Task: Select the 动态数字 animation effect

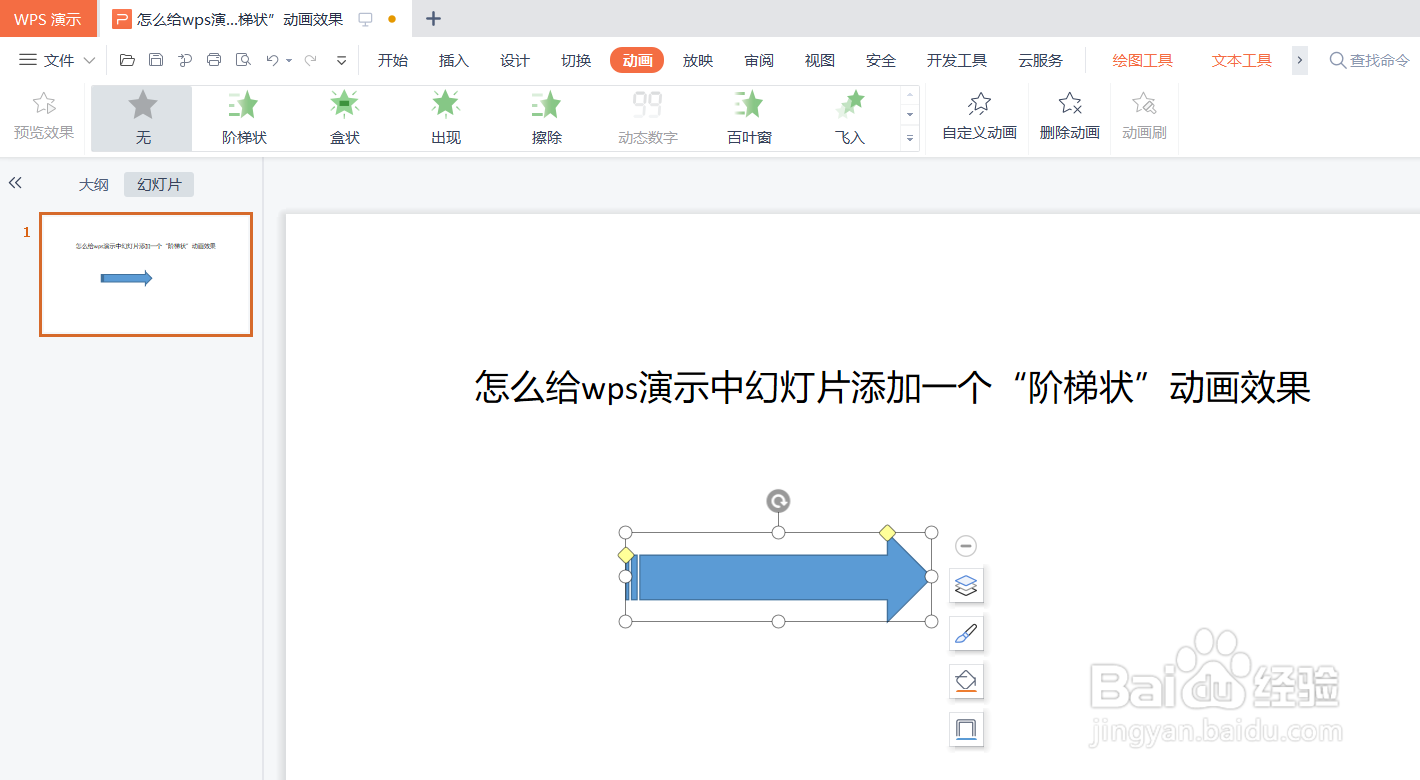Action: (x=648, y=118)
